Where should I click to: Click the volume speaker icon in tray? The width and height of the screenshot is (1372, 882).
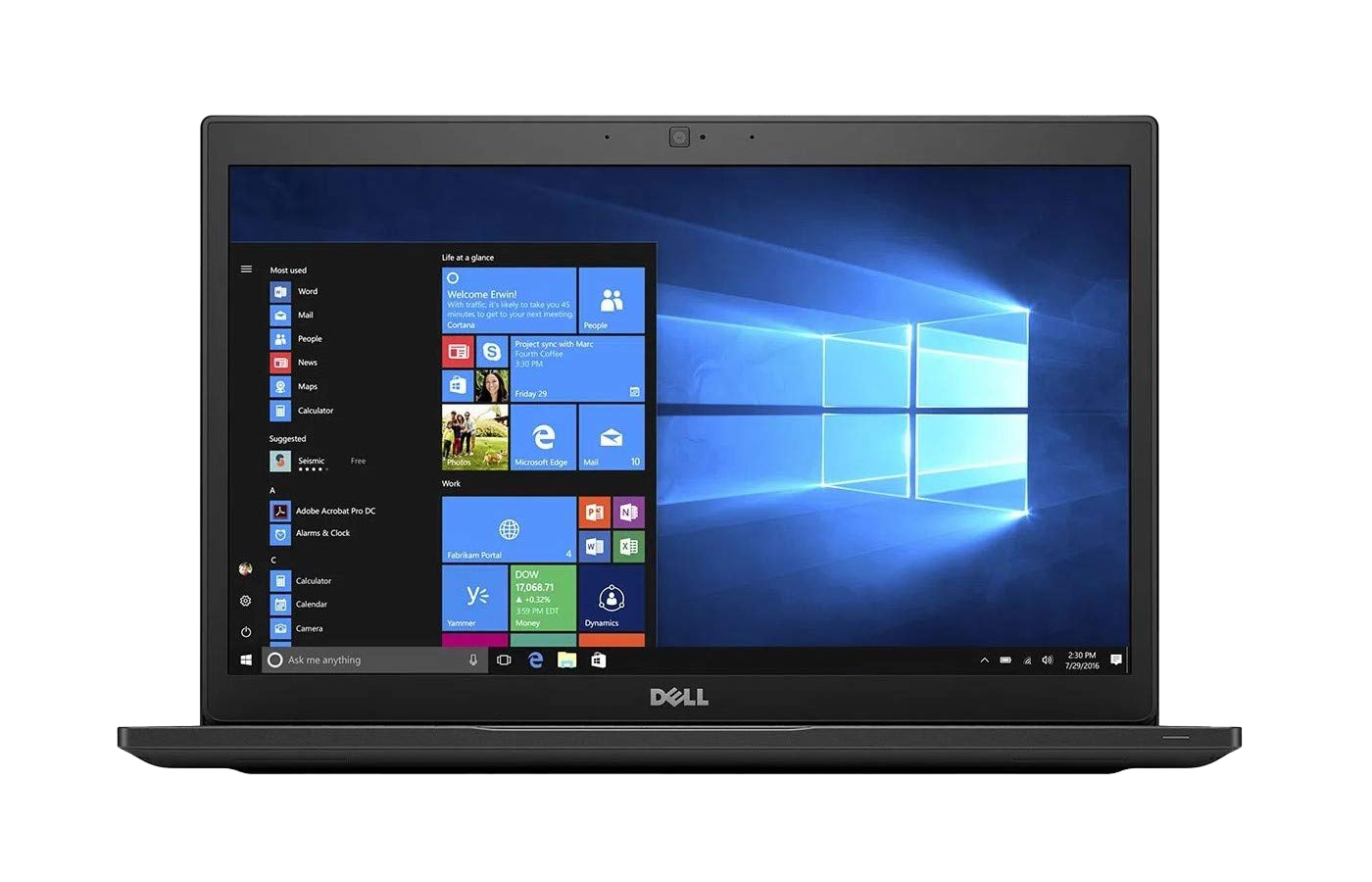point(1047,661)
